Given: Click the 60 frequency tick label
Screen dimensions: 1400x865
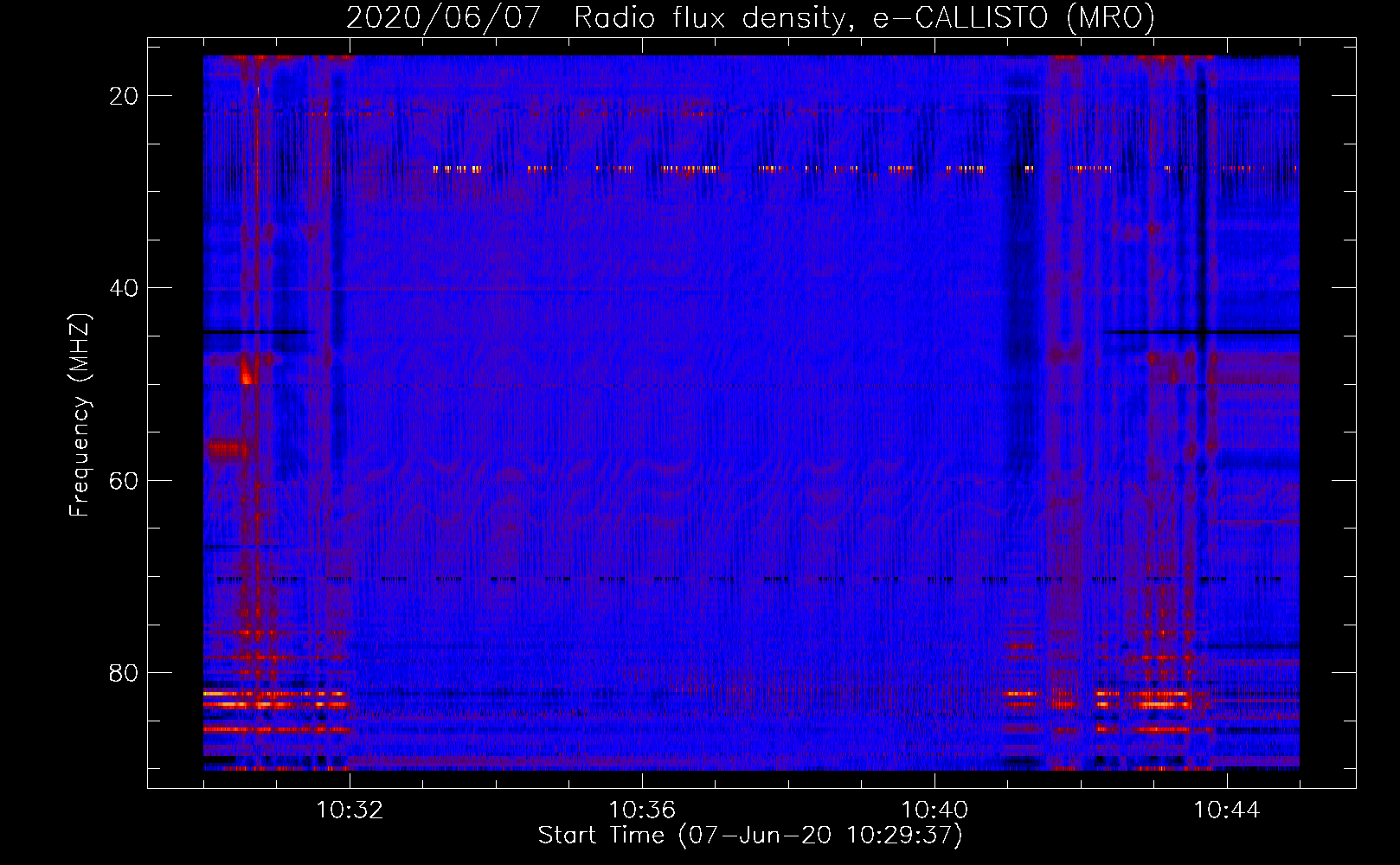Looking at the screenshot, I should coord(124,480).
